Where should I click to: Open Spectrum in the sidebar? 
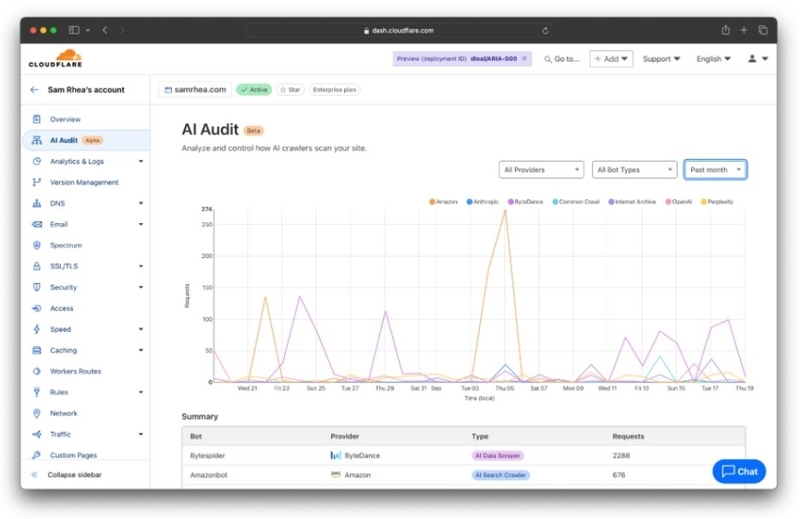pos(66,245)
